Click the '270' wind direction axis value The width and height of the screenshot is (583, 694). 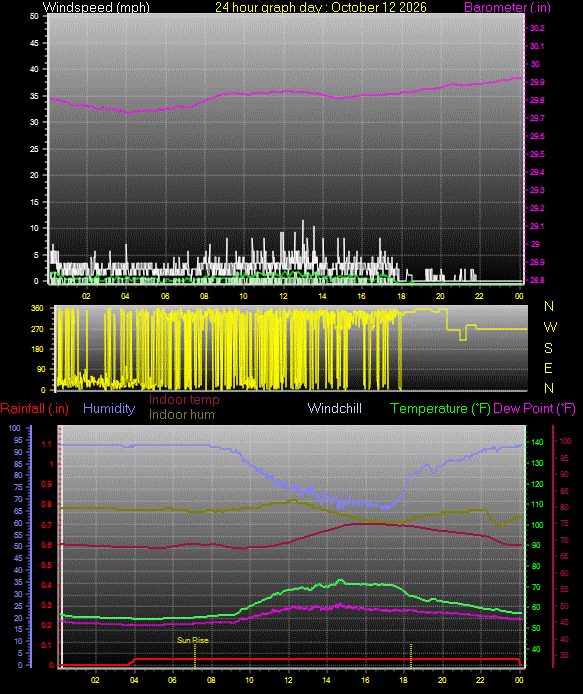pos(38,329)
